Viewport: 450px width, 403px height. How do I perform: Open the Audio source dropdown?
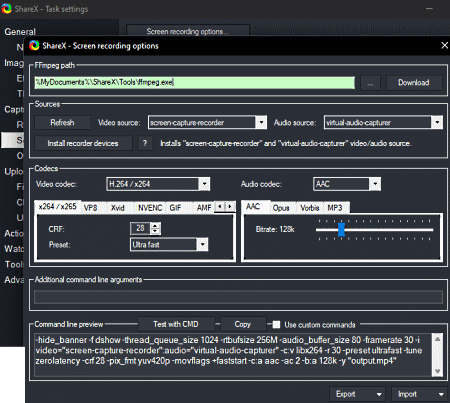[x=383, y=123]
